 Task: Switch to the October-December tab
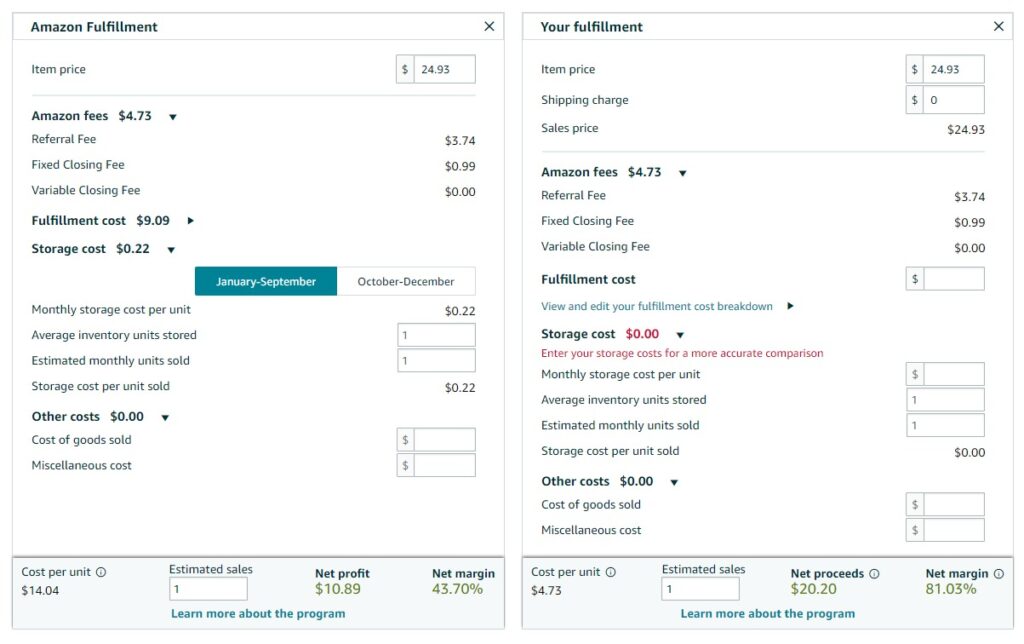pyautogui.click(x=406, y=281)
